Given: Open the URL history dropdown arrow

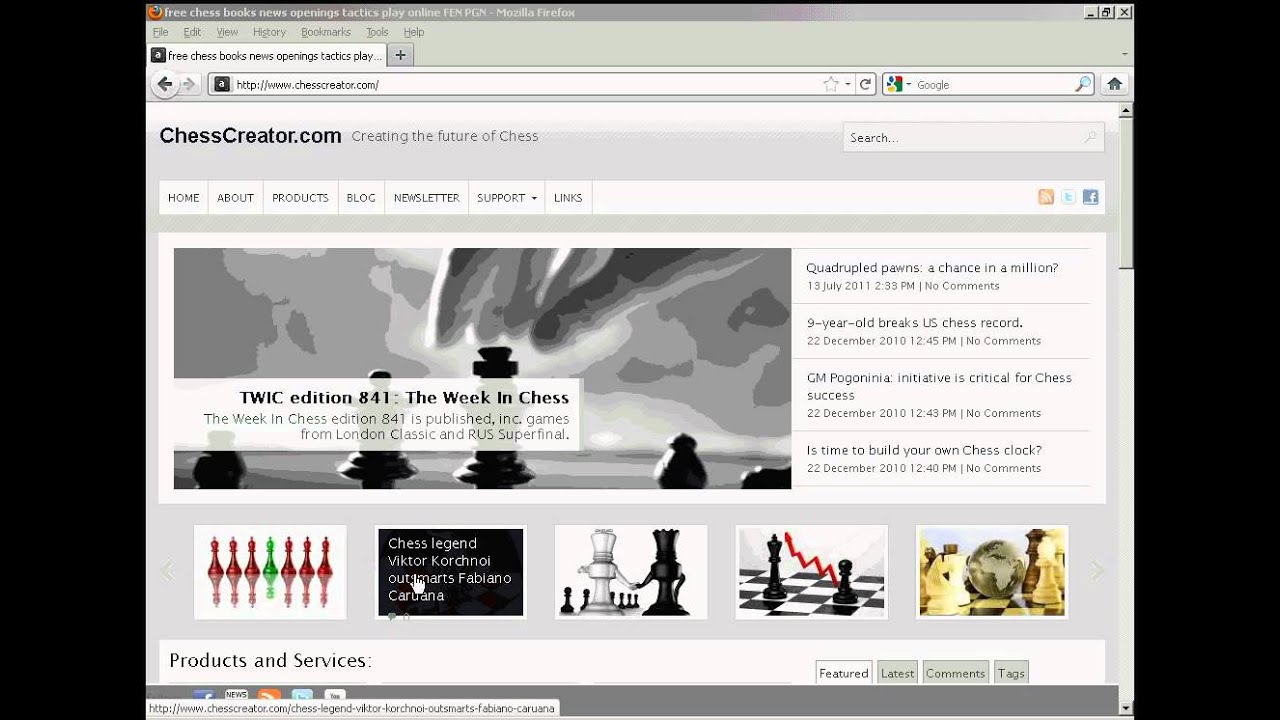Looking at the screenshot, I should click(848, 85).
